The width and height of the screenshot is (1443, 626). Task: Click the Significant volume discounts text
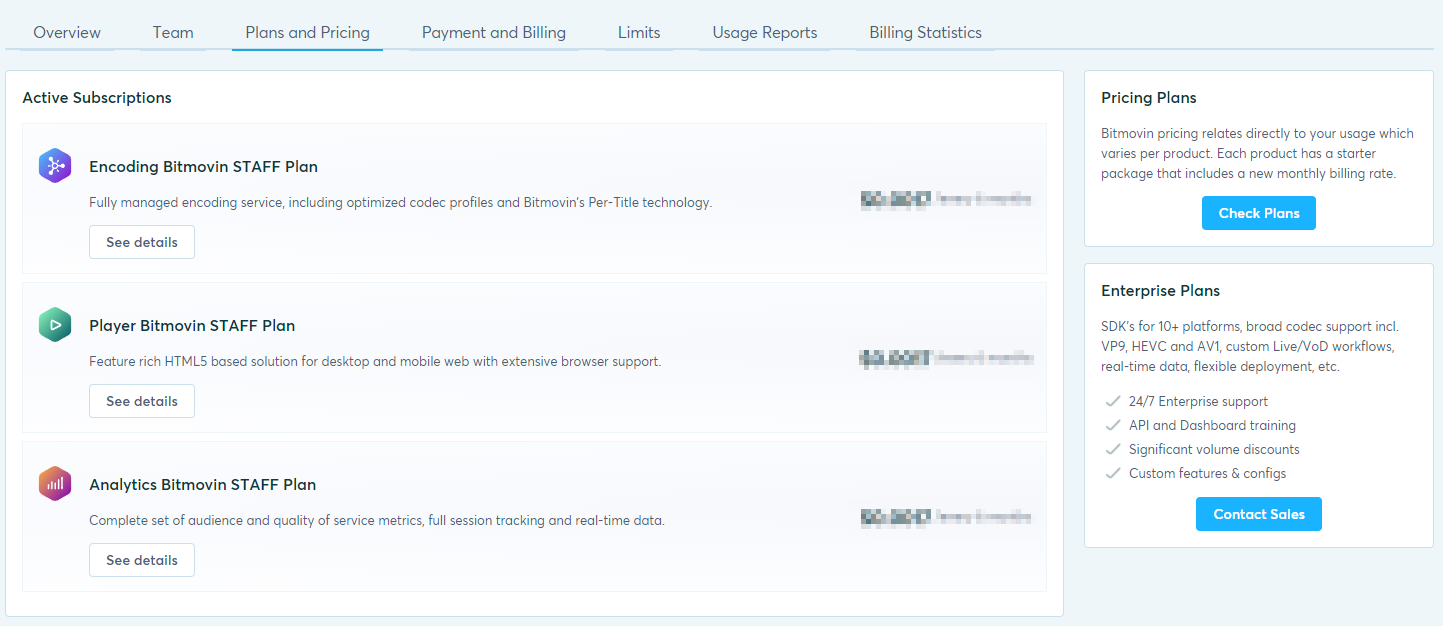tap(1214, 449)
